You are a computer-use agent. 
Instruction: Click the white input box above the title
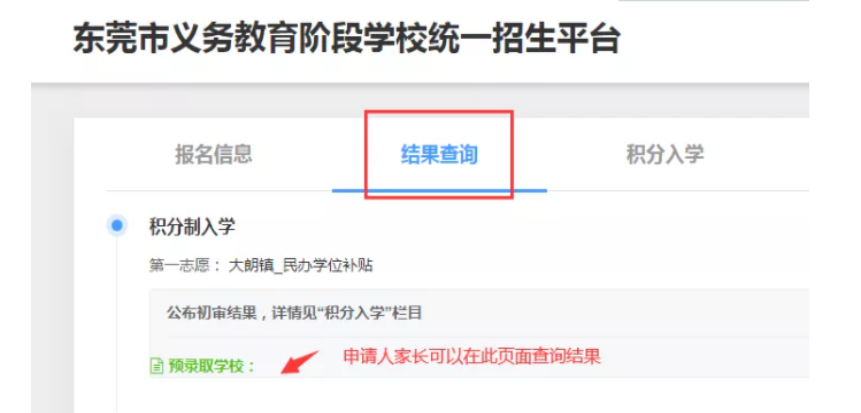tap(714, 2)
